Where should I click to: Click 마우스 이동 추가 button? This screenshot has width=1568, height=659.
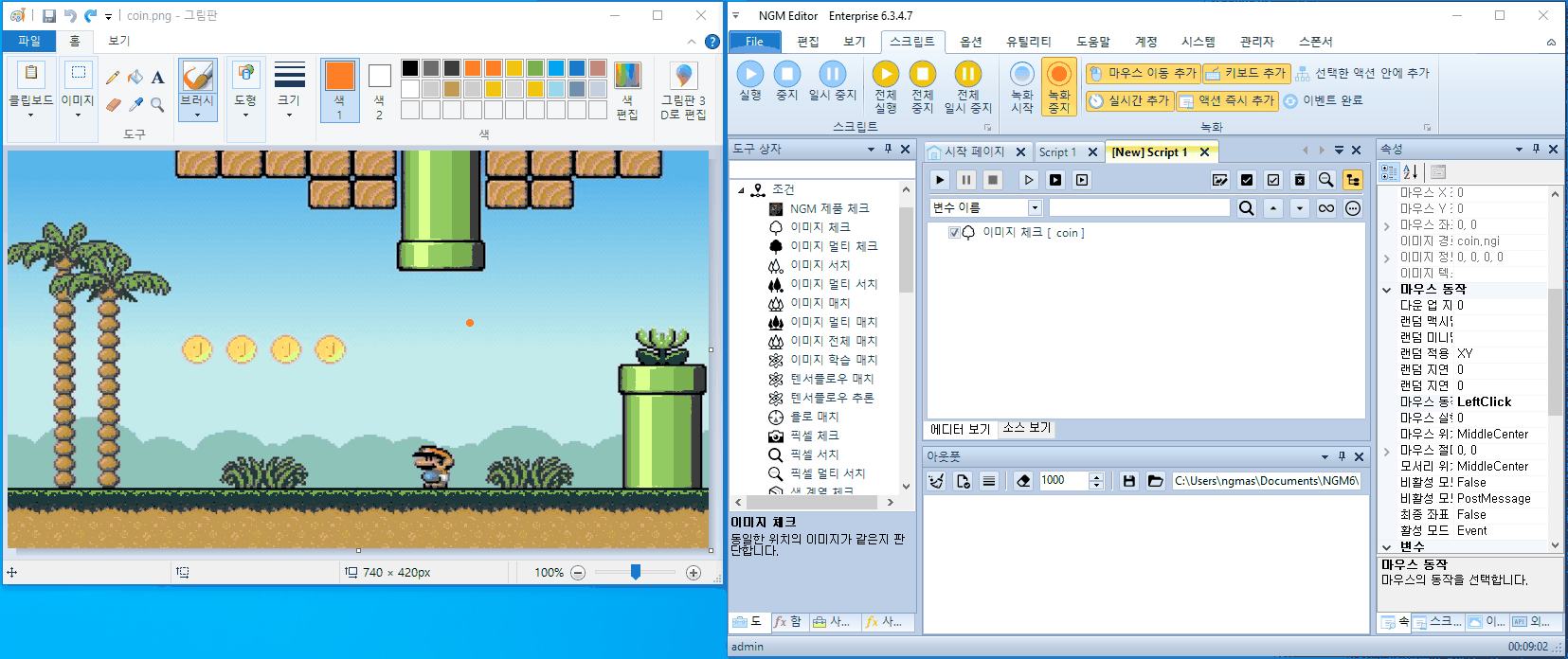(x=1143, y=73)
